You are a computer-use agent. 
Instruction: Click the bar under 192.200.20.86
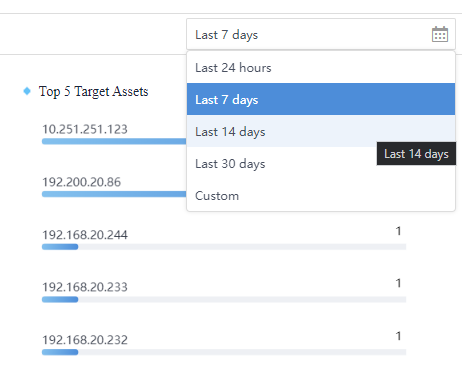pyautogui.click(x=114, y=194)
